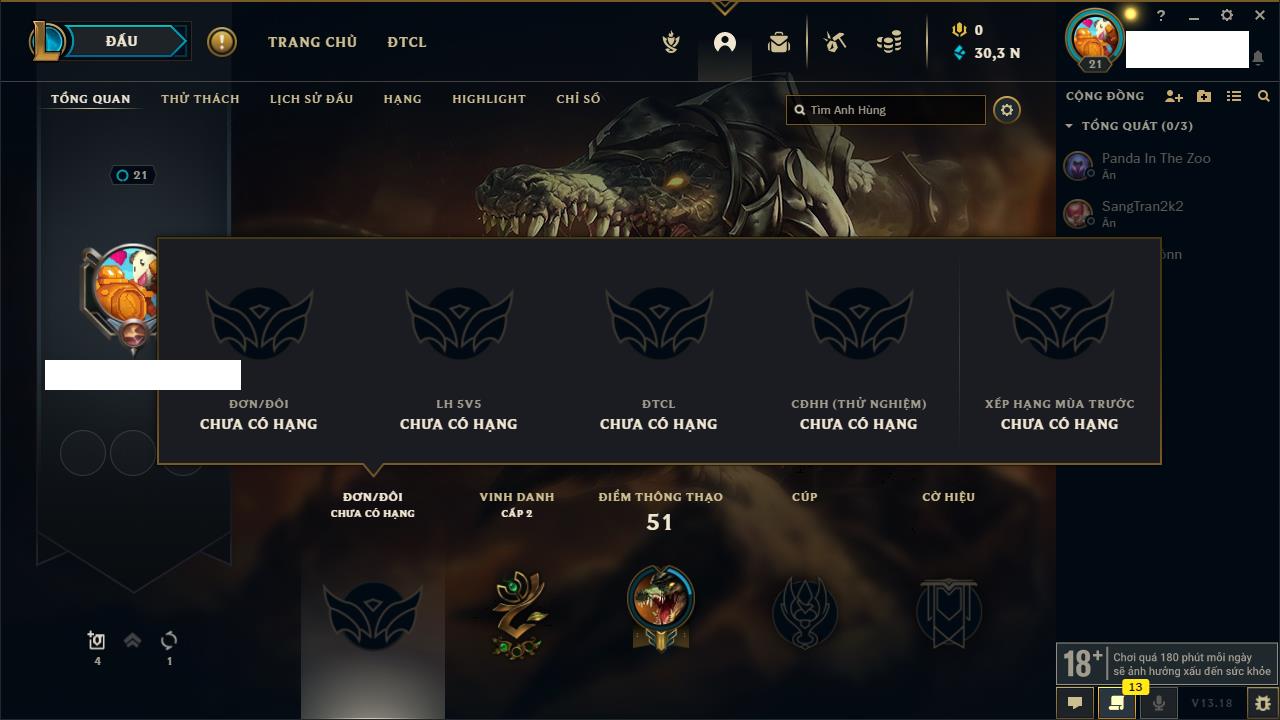Screen dimensions: 1280x720
Task: Switch to the LỊCH SỬ ĐẤU tab
Action: (x=311, y=99)
